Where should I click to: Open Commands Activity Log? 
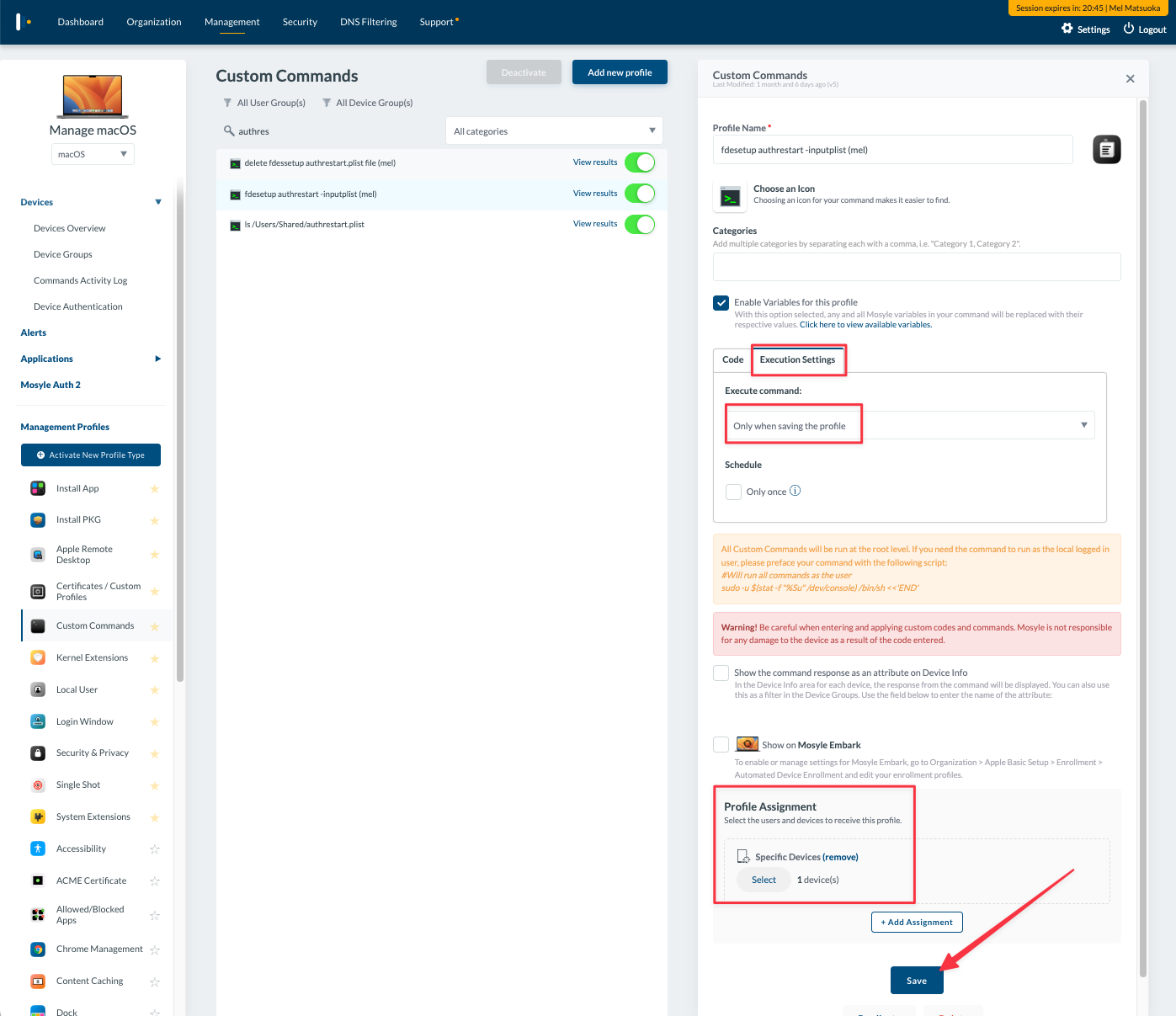(x=81, y=280)
